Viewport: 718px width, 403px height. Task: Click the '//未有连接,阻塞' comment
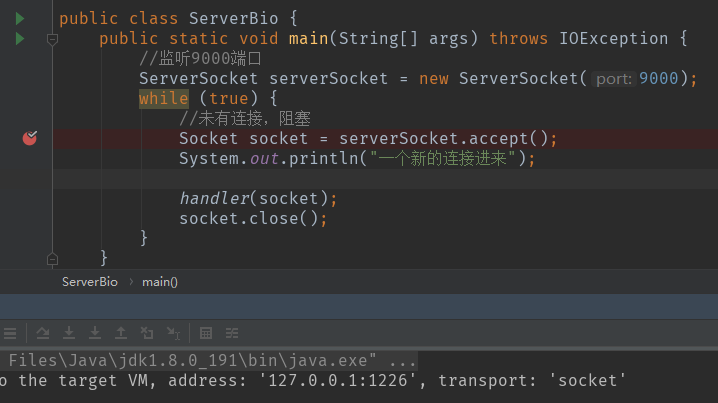[x=245, y=119]
